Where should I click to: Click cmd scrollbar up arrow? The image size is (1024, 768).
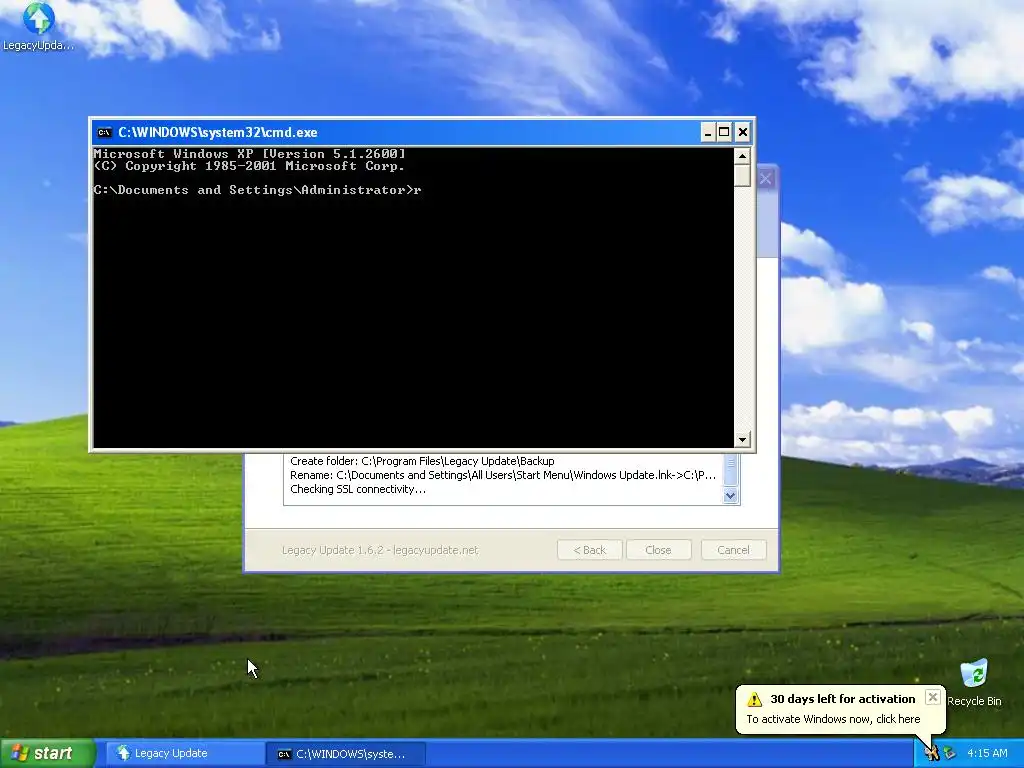click(742, 155)
